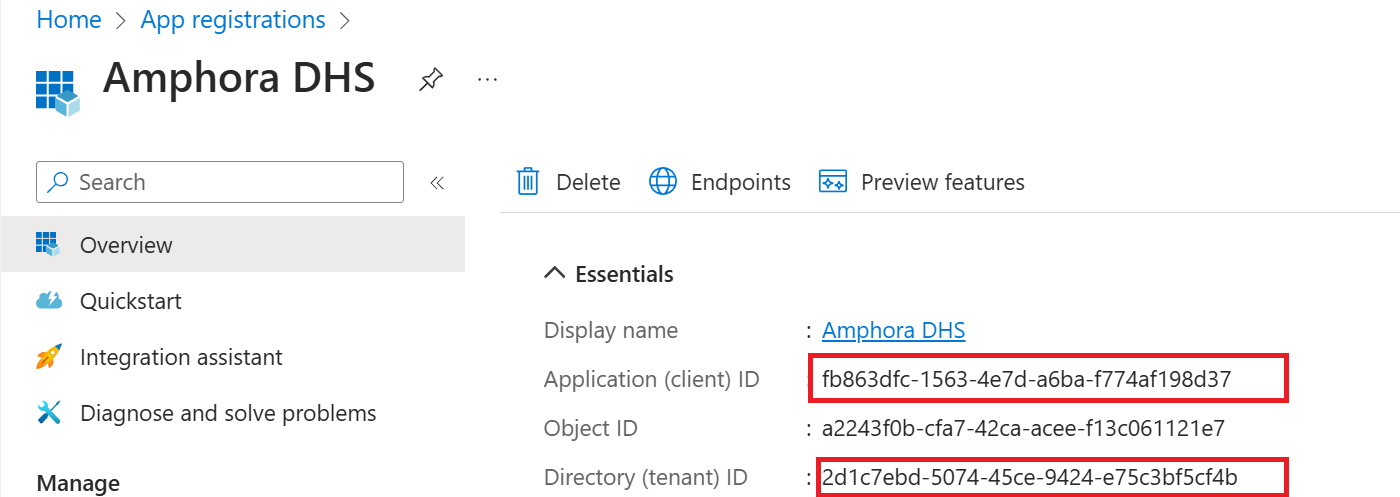Click the Preview features icon
The height and width of the screenshot is (497, 1400).
tap(833, 182)
